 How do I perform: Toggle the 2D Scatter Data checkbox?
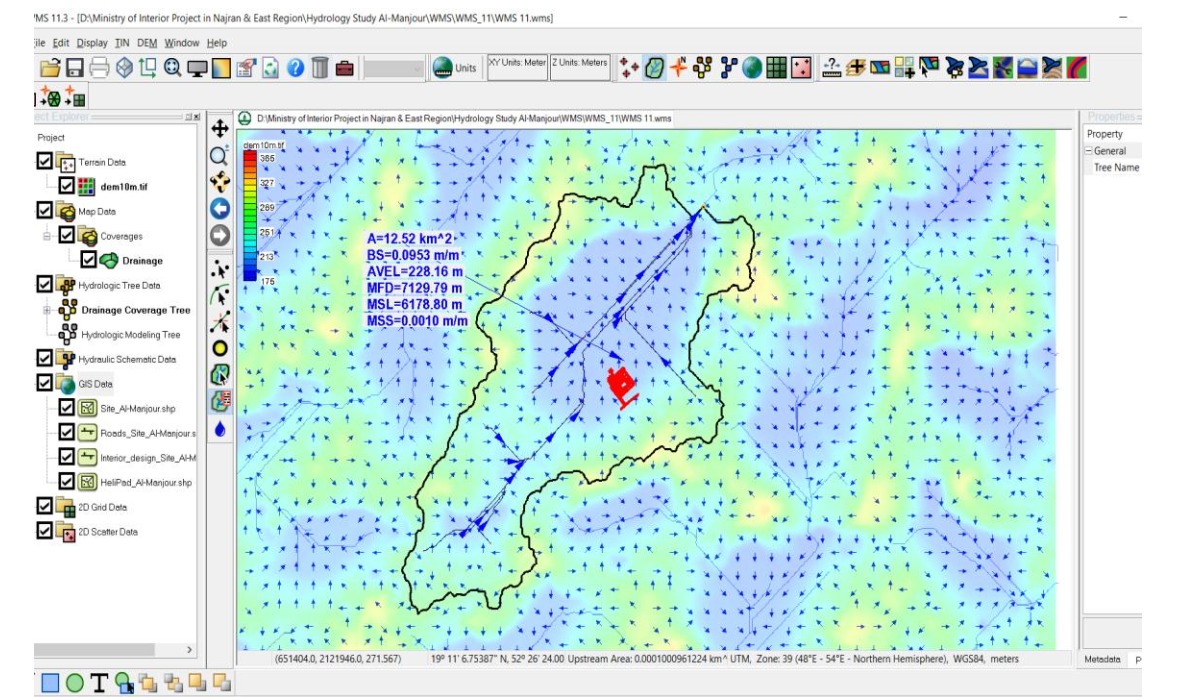coord(44,531)
